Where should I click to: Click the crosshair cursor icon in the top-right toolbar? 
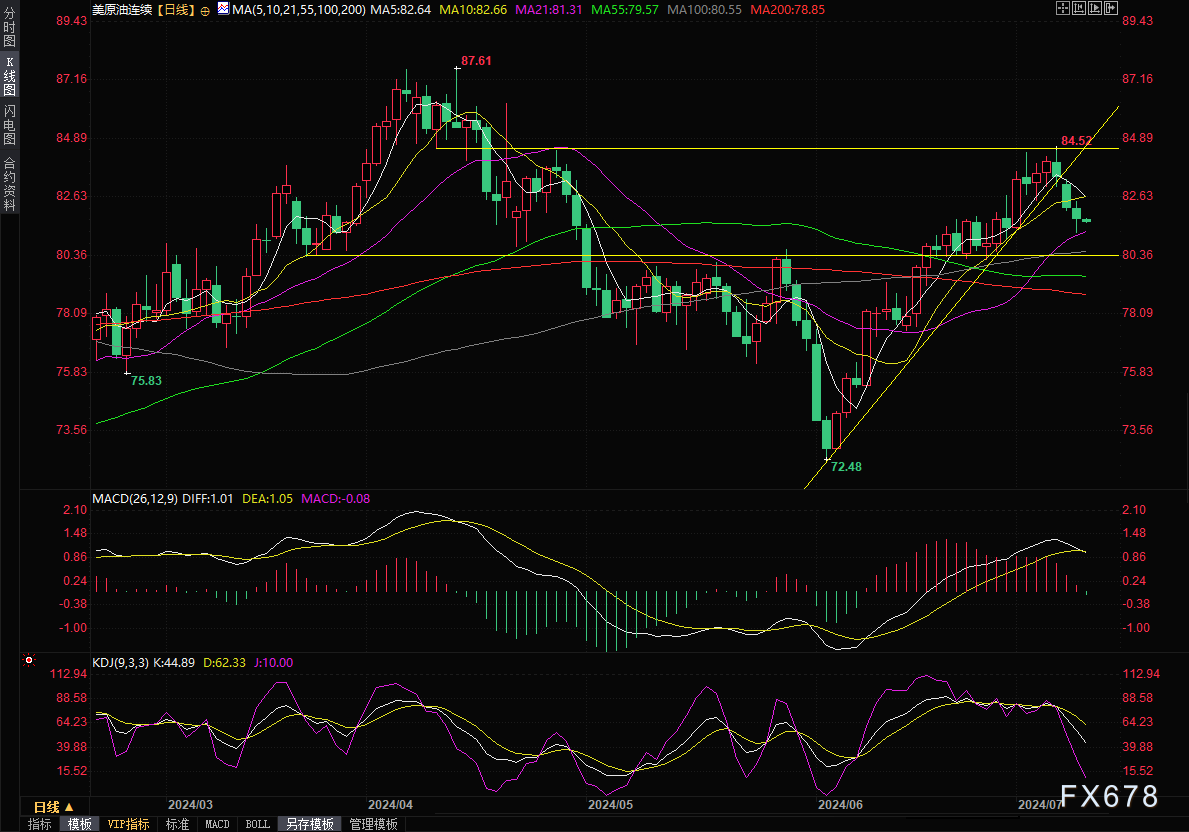pos(1062,9)
